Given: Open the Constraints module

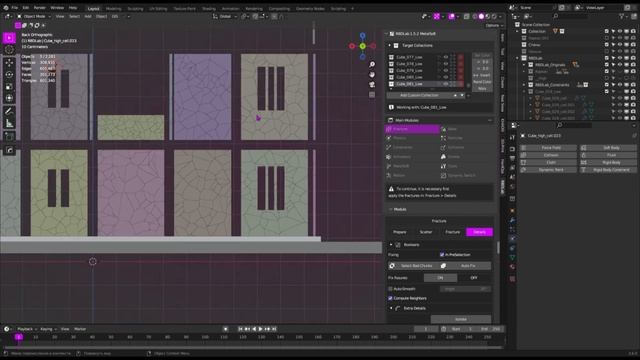Looking at the screenshot, I should tap(412, 147).
